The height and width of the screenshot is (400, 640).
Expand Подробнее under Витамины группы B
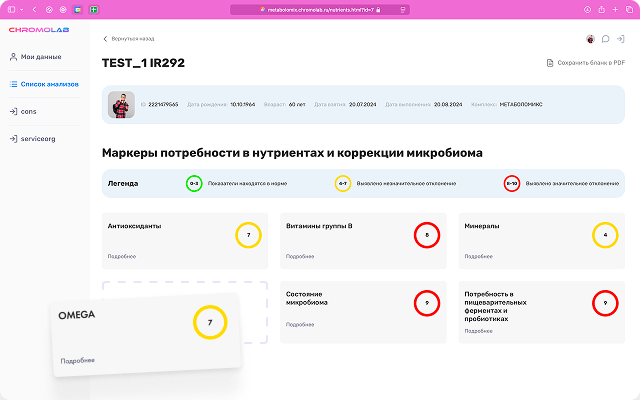point(299,256)
